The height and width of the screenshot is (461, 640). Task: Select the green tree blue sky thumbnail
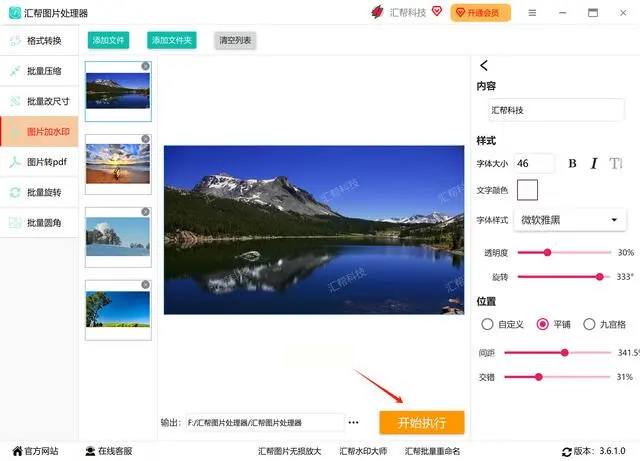click(x=118, y=310)
